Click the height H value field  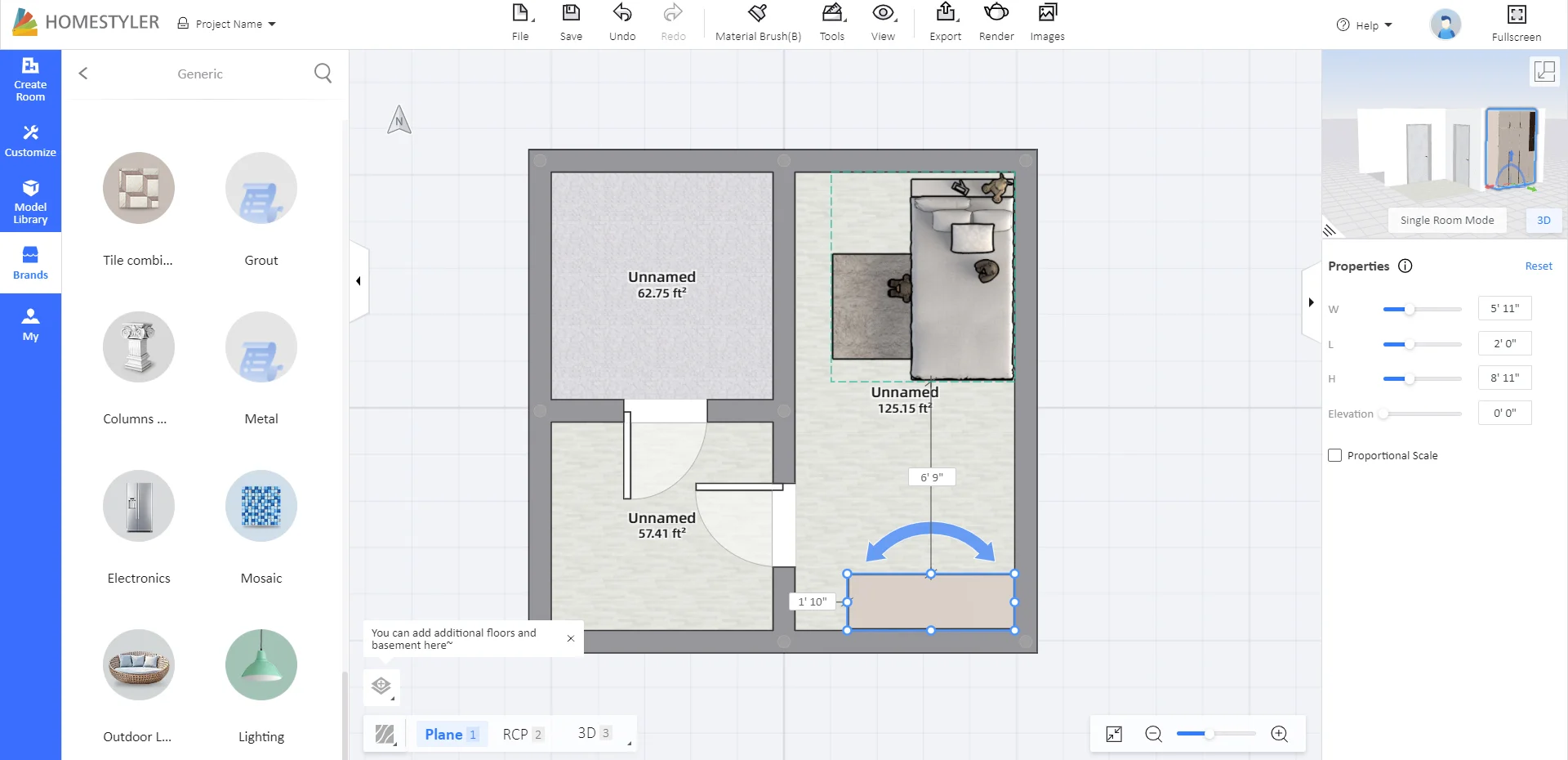[1504, 378]
